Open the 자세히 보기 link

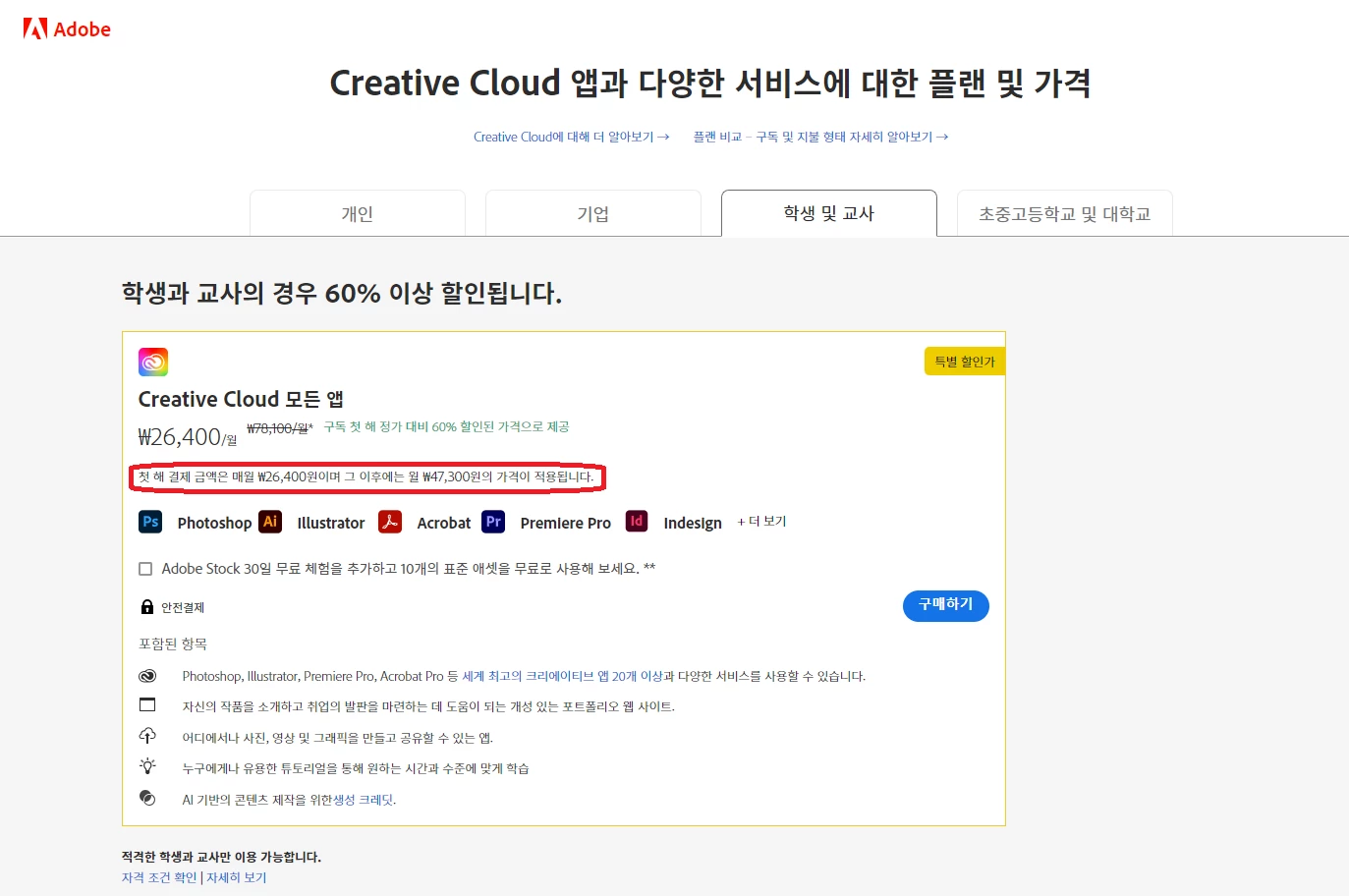click(236, 877)
